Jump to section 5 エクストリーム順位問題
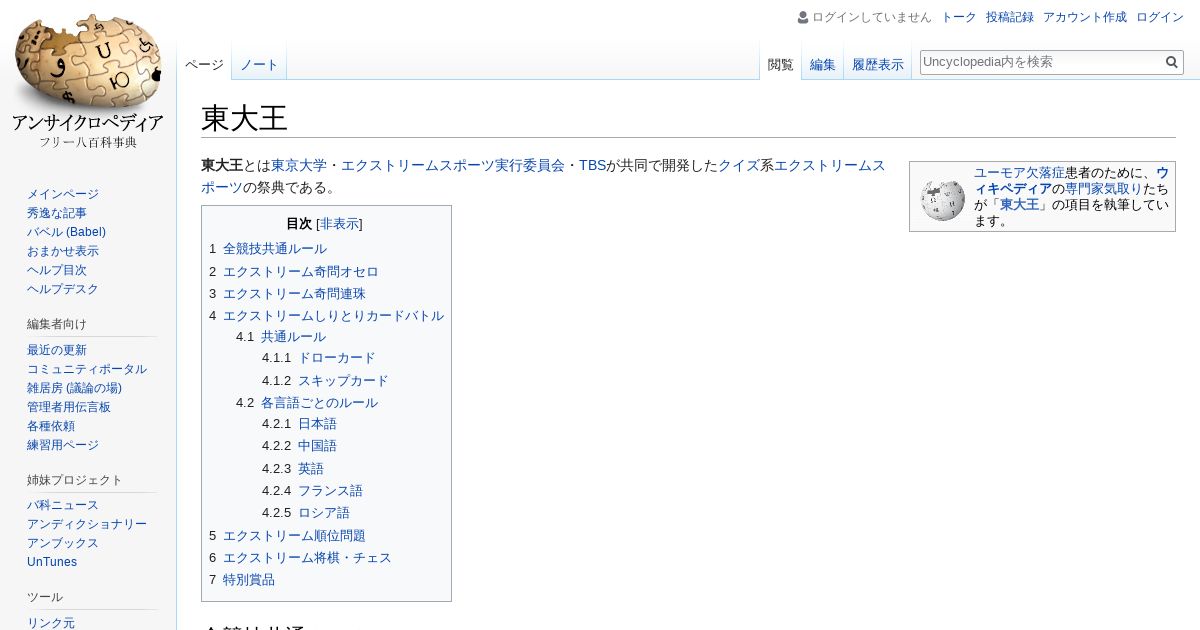This screenshot has height=630, width=1200. click(x=294, y=536)
